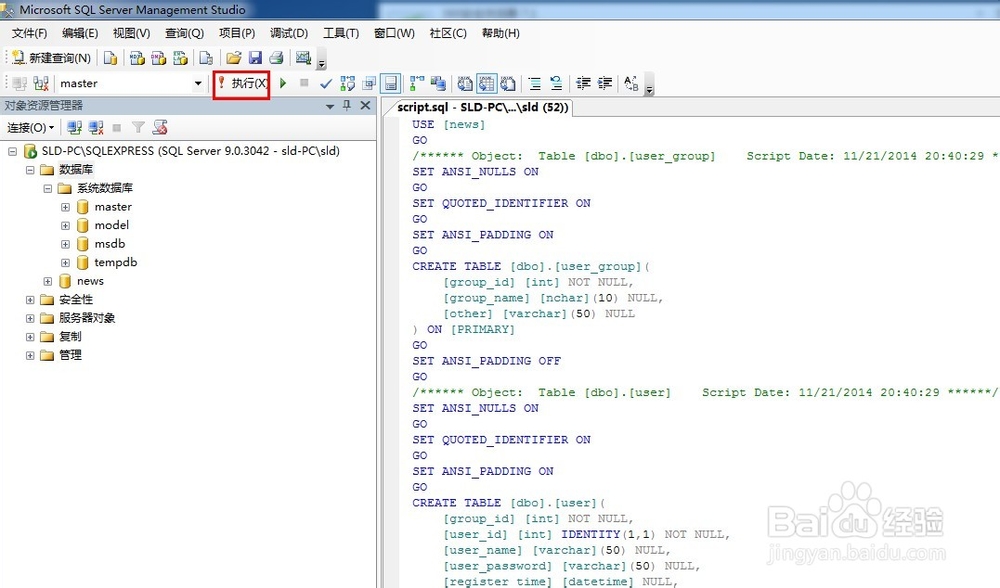
Task: Click Object Explorer disconnect server icon
Action: click(x=96, y=128)
